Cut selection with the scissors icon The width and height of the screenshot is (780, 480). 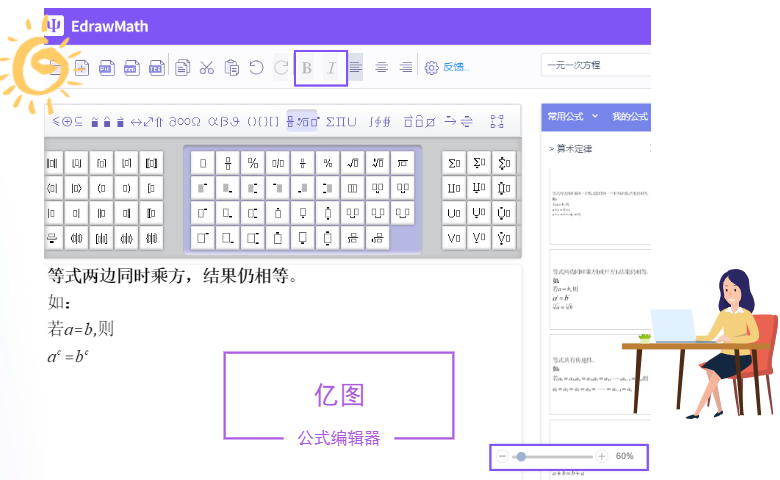[x=206, y=68]
